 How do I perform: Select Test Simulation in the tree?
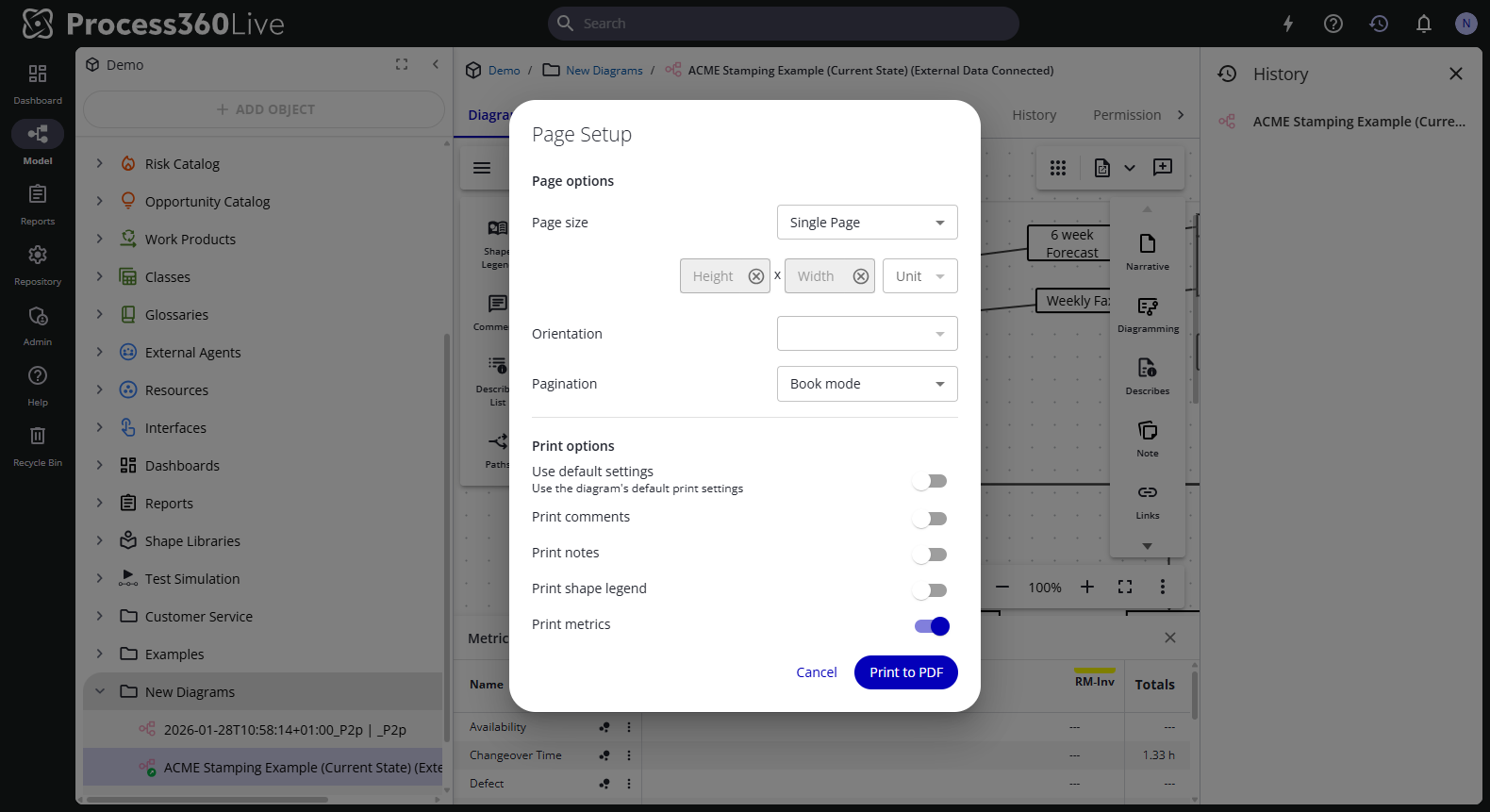click(x=192, y=579)
